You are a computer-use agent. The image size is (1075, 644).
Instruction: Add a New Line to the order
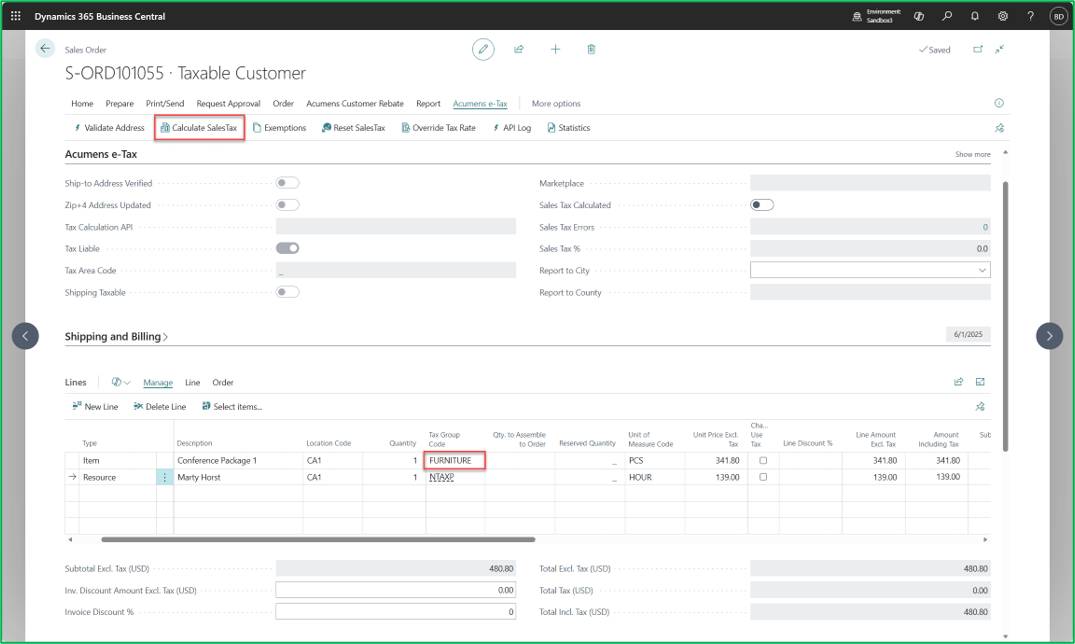coord(95,407)
